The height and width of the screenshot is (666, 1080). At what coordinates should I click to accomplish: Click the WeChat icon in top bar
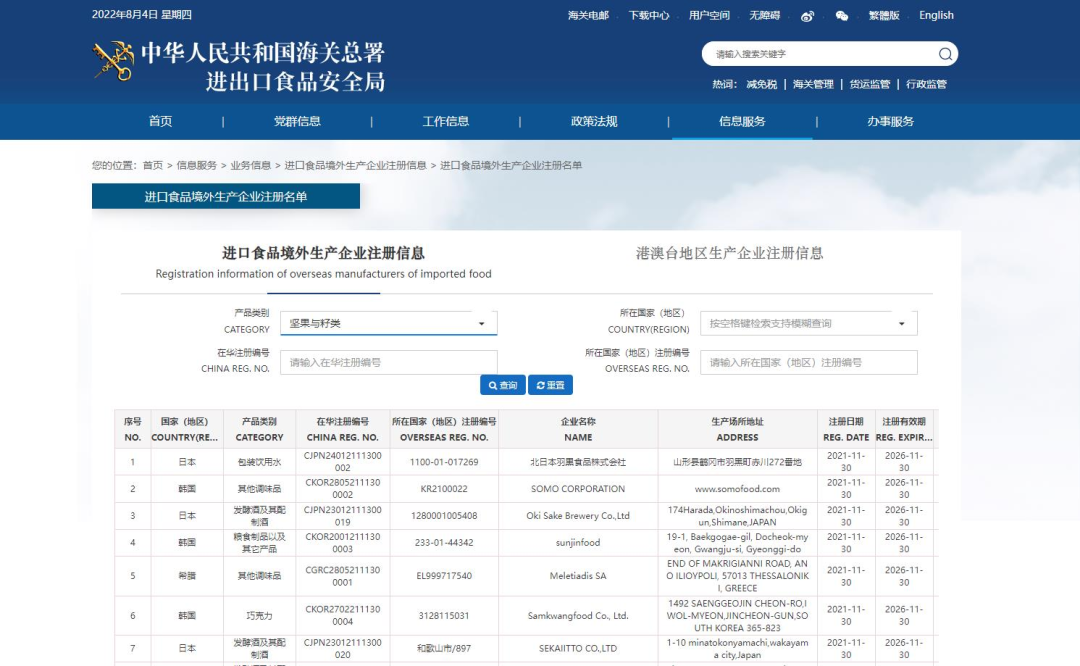point(842,16)
